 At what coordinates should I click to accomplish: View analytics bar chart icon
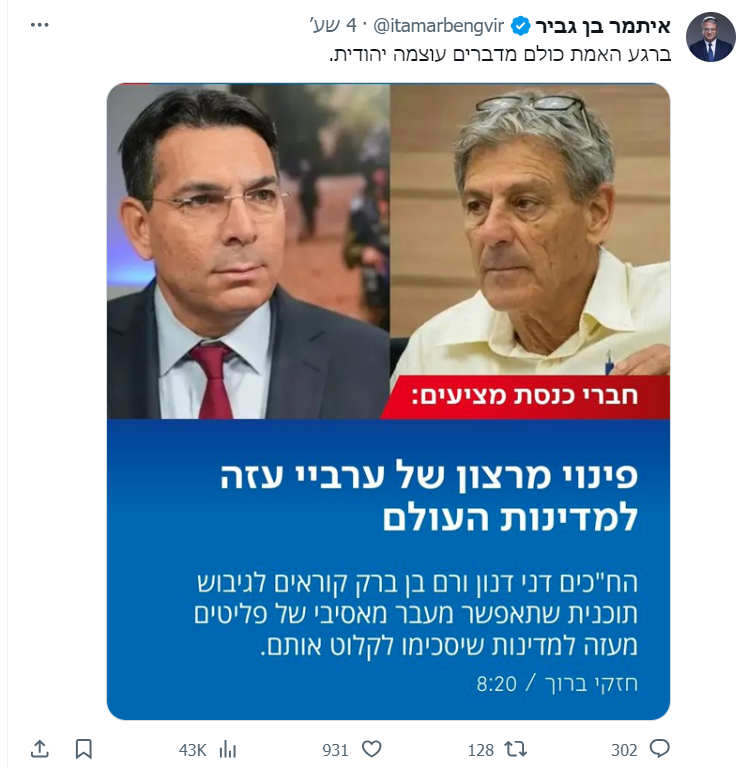[228, 749]
